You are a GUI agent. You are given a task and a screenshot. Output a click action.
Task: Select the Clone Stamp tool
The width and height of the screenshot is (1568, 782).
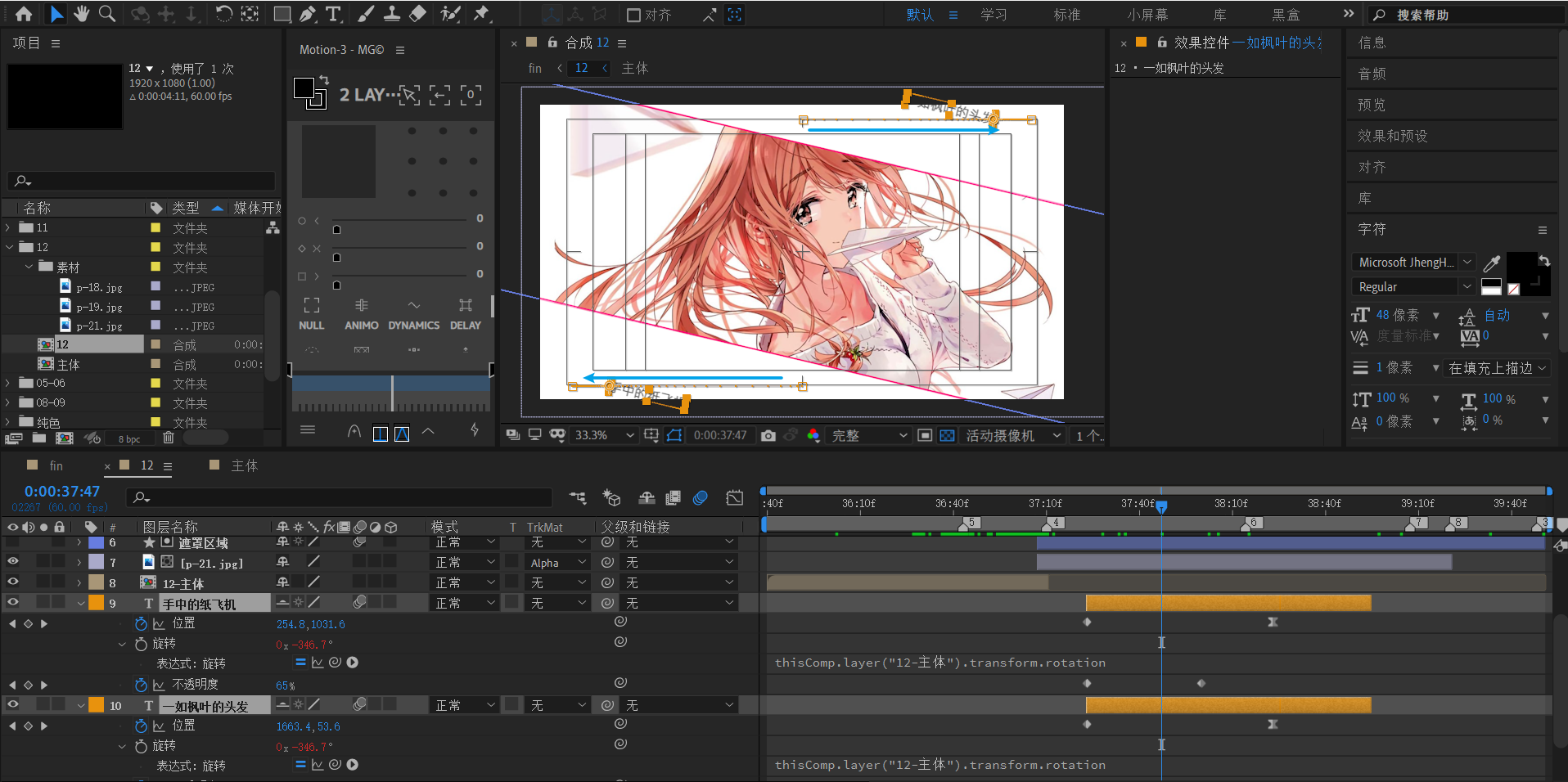[392, 14]
